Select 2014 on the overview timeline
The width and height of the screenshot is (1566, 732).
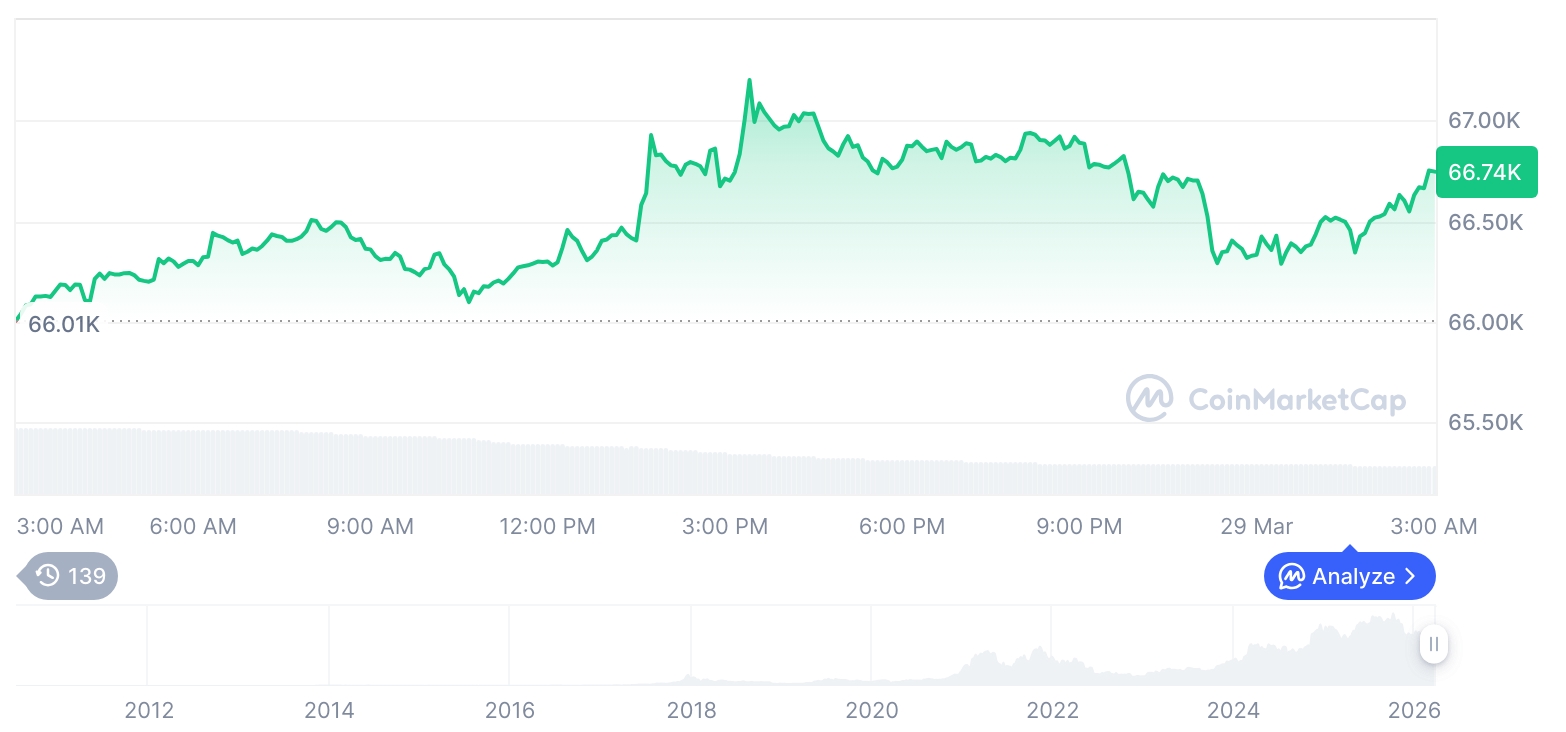(329, 711)
